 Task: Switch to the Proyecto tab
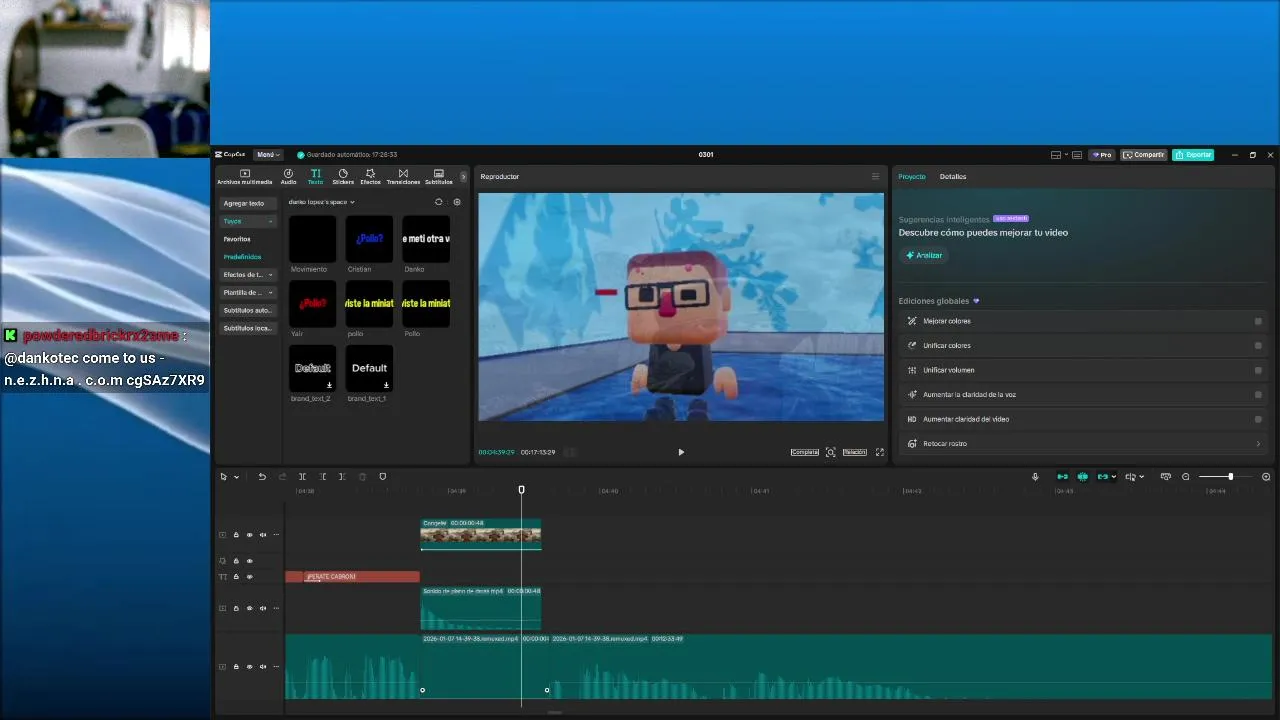tap(912, 177)
